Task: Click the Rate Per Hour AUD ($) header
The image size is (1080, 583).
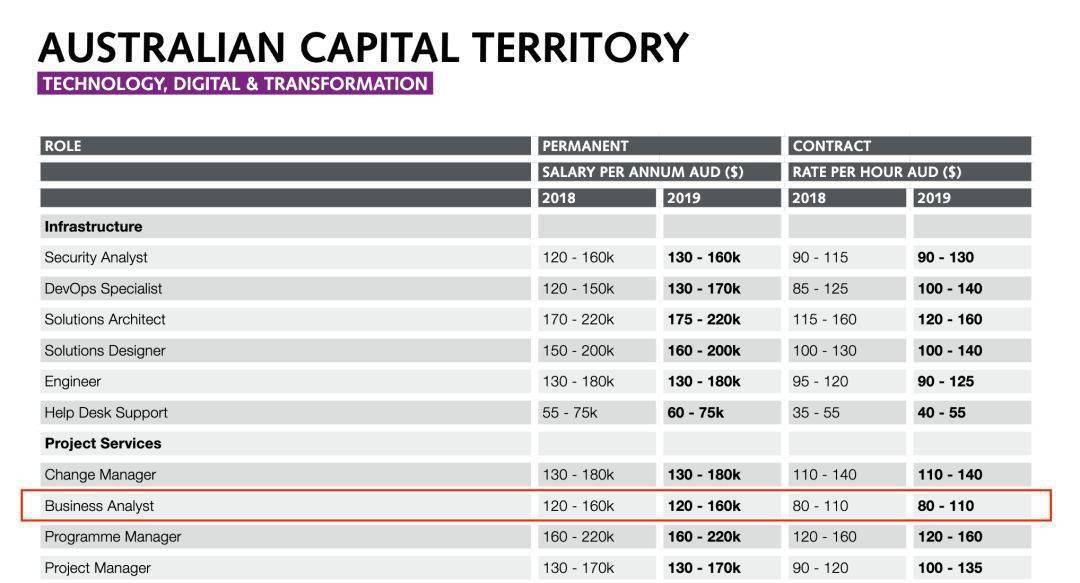Action: pos(910,172)
